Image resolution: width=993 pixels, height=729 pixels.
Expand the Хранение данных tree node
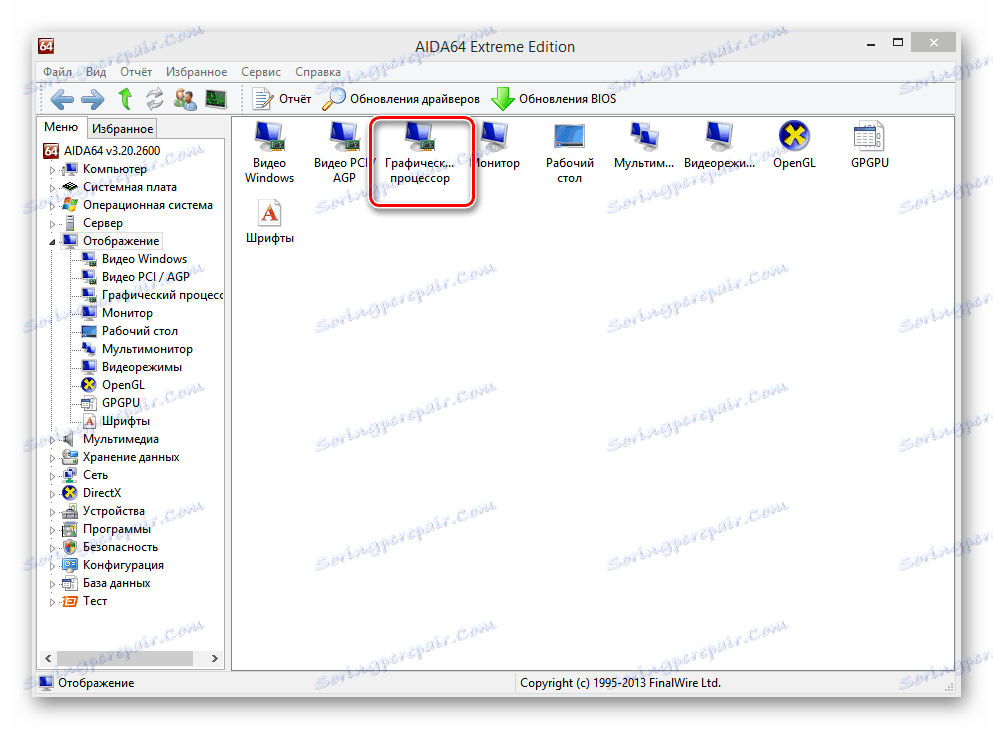(x=53, y=457)
